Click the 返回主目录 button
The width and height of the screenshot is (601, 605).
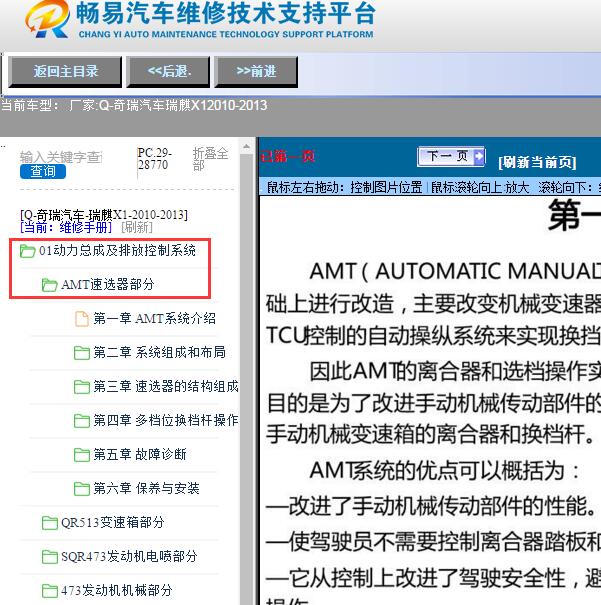(65, 71)
